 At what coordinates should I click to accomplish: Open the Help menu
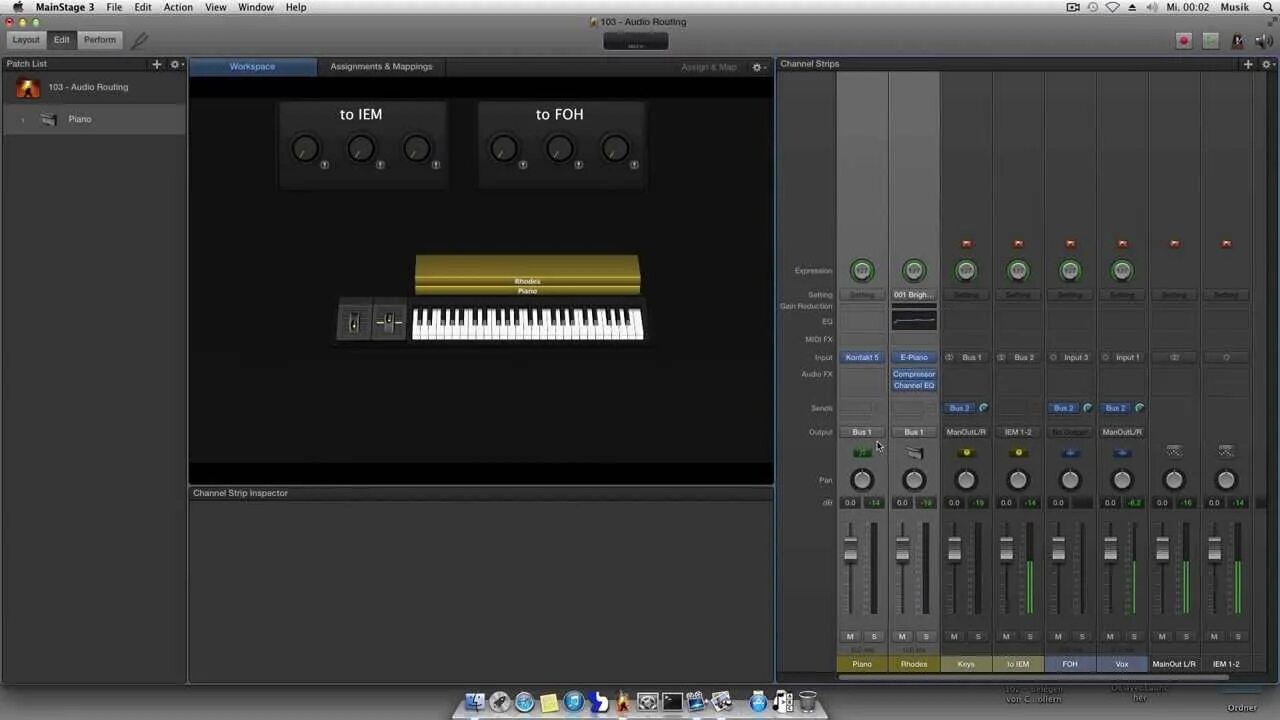296,7
